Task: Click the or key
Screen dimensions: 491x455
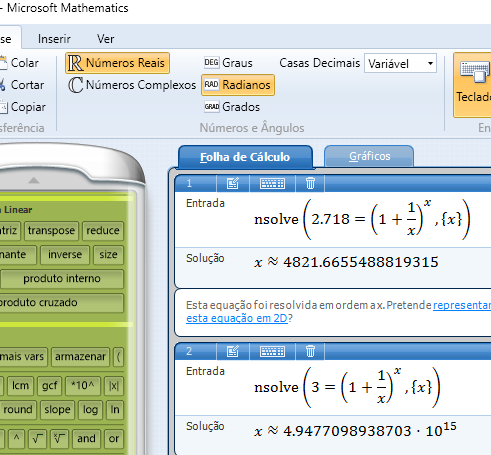Action: pyautogui.click(x=114, y=438)
